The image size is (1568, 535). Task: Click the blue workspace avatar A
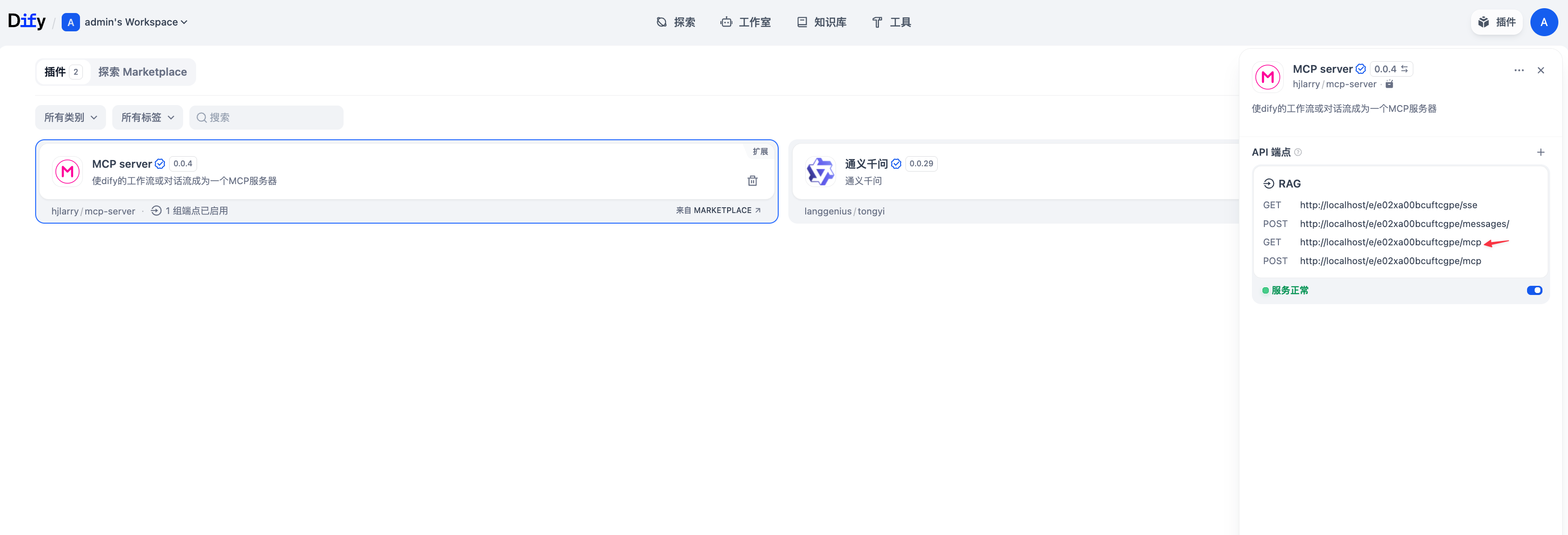click(x=71, y=23)
